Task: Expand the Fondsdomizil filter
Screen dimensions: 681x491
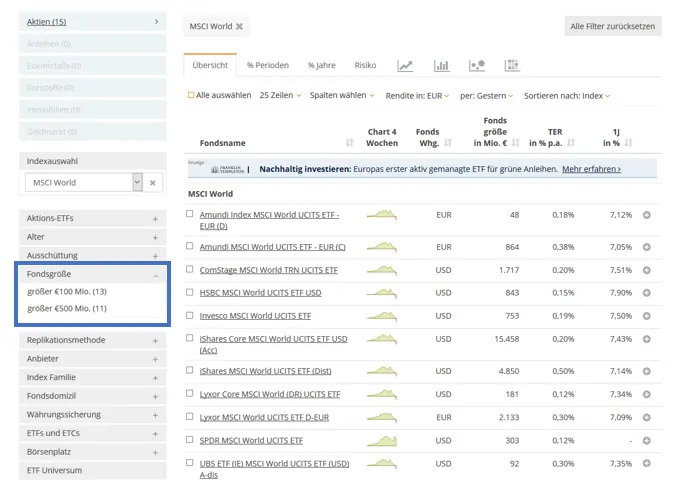Action: coord(93,396)
